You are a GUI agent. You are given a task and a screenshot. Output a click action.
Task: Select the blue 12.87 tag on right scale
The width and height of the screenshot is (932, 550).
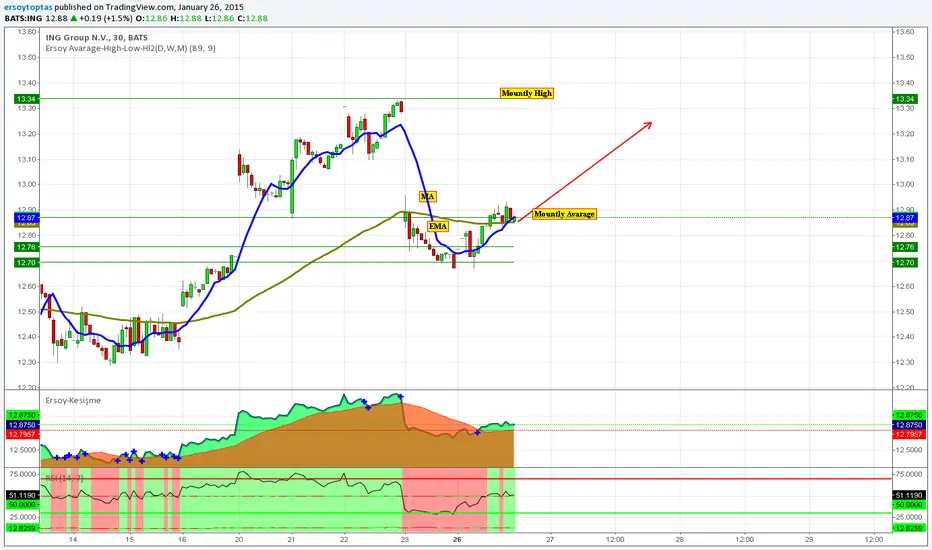[x=905, y=218]
